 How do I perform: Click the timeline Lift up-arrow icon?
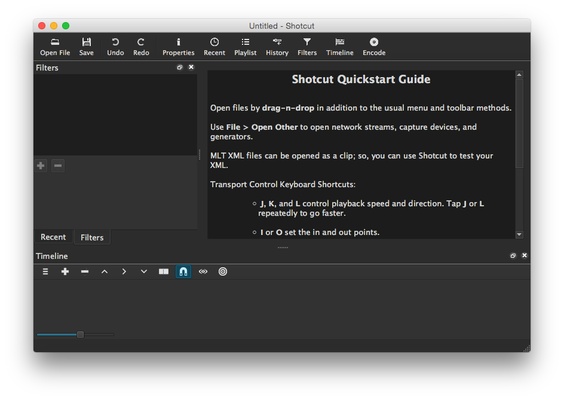[104, 272]
